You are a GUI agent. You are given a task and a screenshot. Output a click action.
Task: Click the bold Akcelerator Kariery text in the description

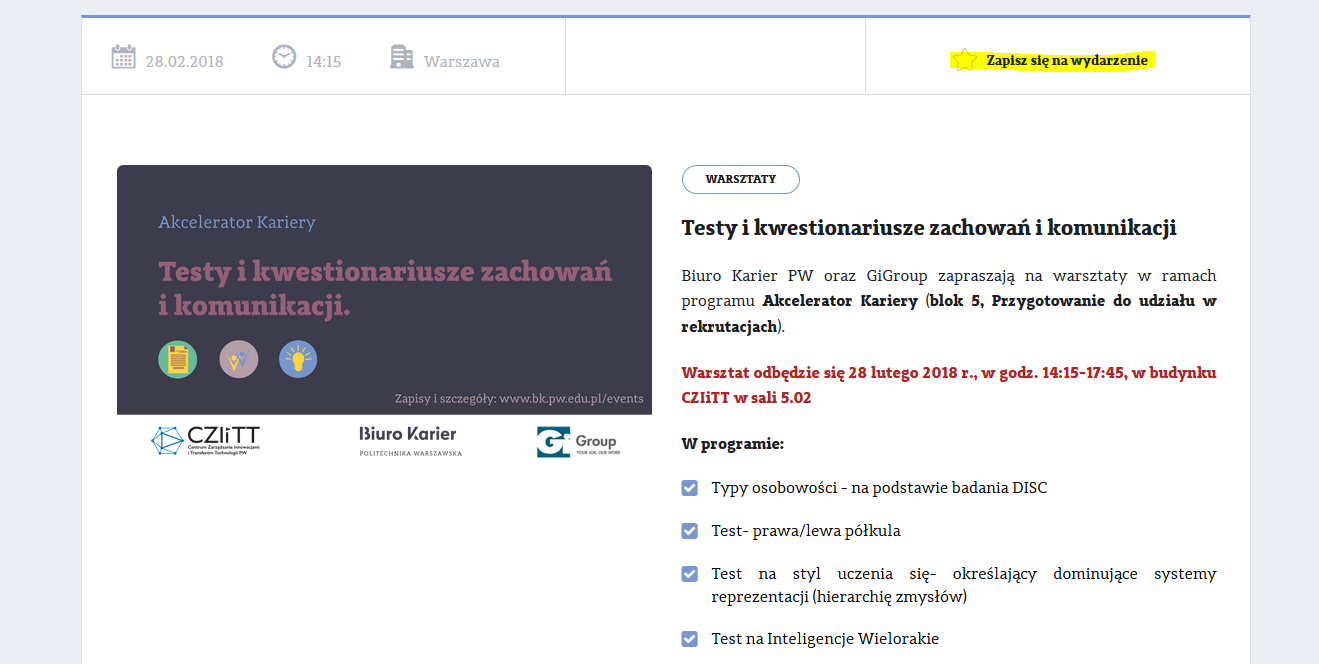coord(840,300)
